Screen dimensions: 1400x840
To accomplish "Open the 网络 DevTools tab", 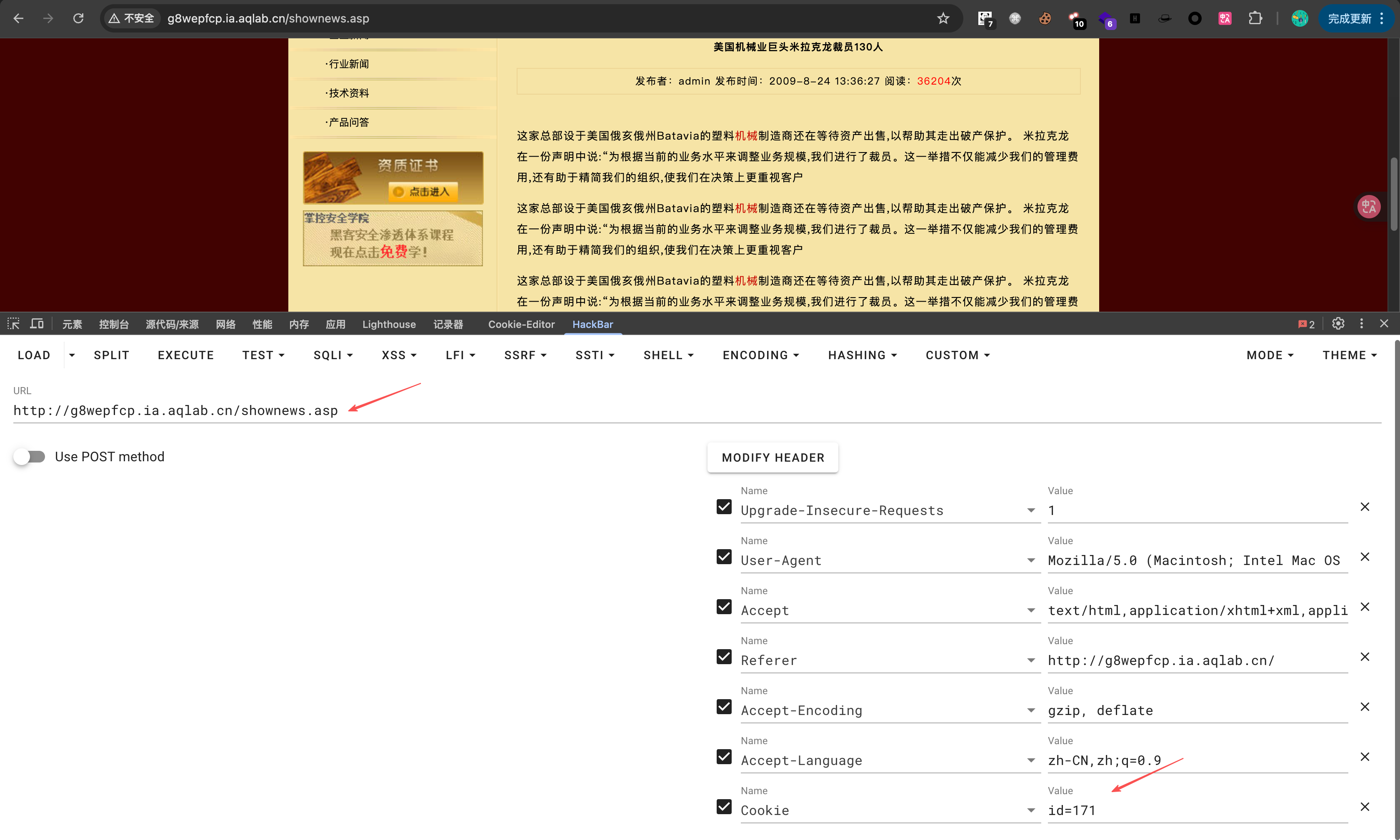I will 225,324.
